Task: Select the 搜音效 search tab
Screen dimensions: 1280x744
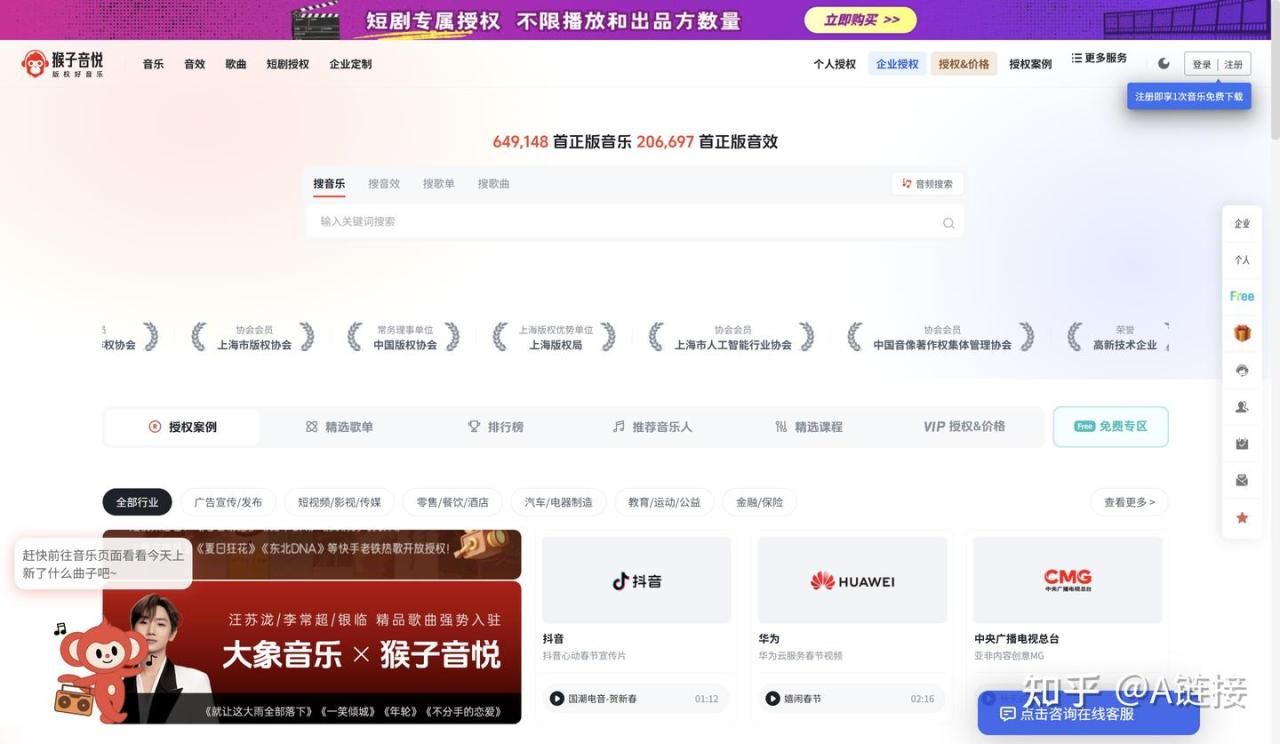Action: (384, 184)
